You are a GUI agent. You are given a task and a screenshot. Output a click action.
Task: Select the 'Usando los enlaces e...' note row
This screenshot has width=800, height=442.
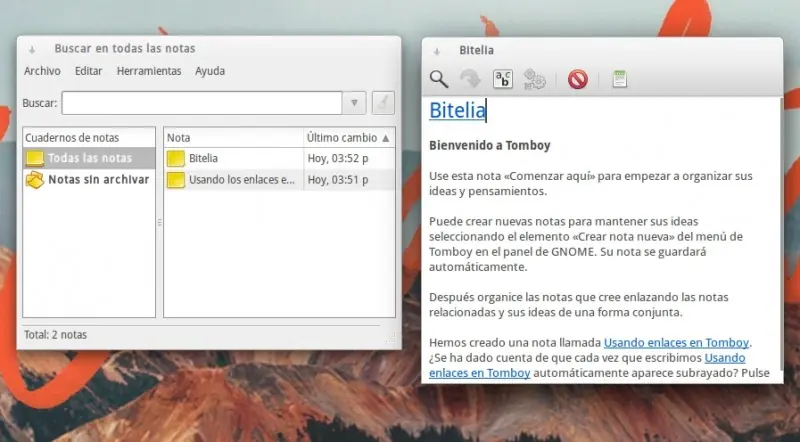279,180
